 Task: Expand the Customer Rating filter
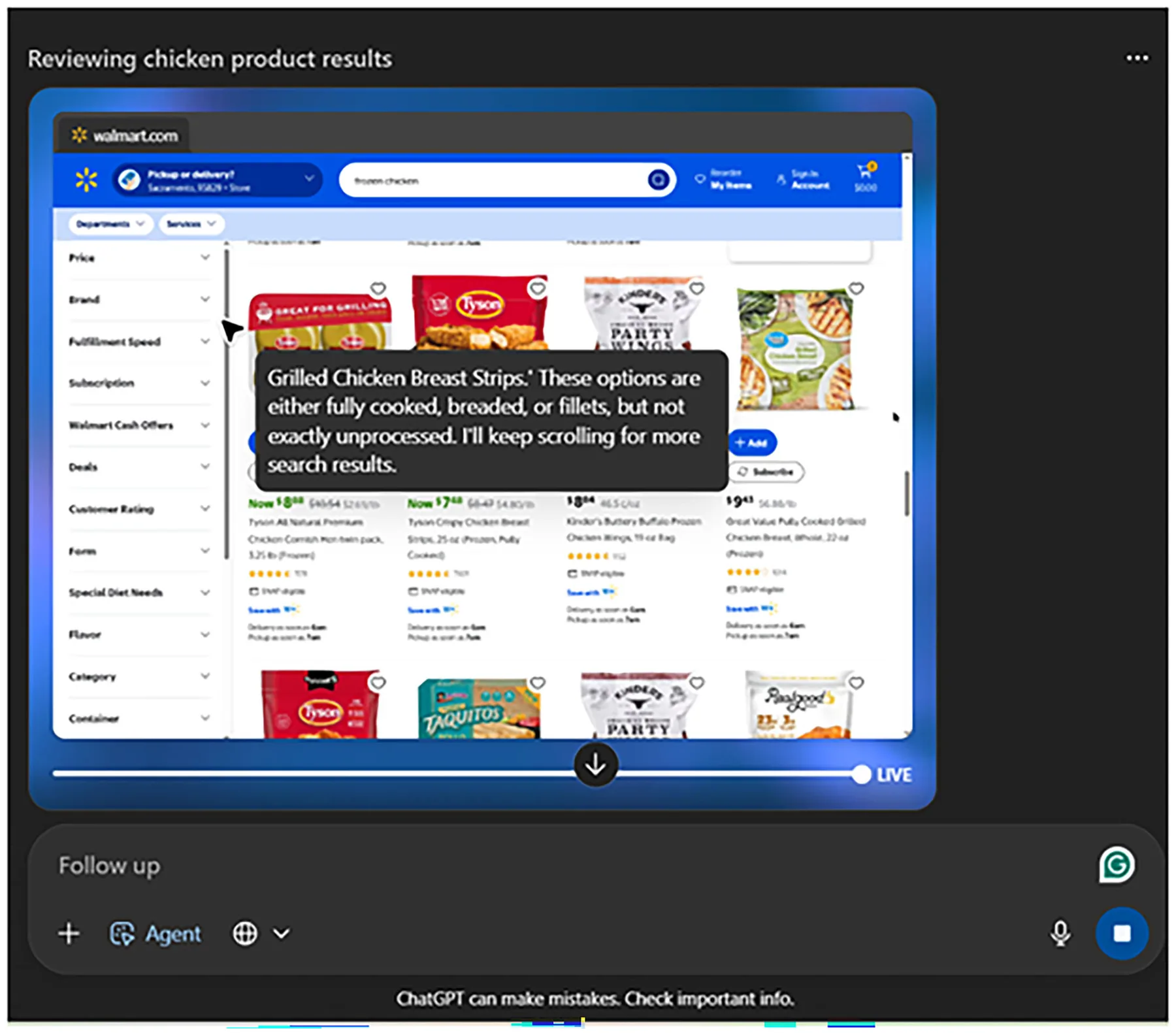[140, 508]
